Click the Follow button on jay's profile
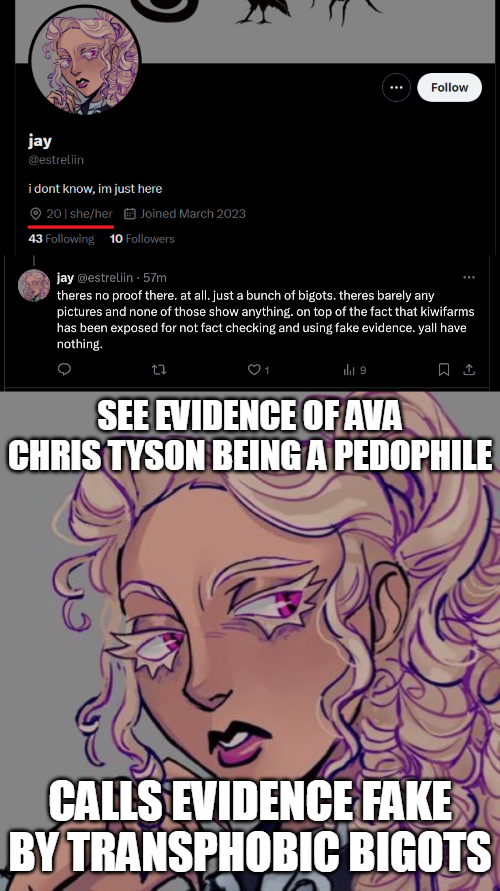 pos(449,88)
